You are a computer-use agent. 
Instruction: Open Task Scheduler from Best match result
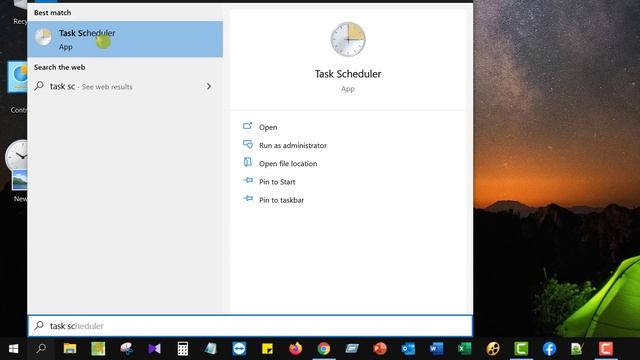[125, 39]
